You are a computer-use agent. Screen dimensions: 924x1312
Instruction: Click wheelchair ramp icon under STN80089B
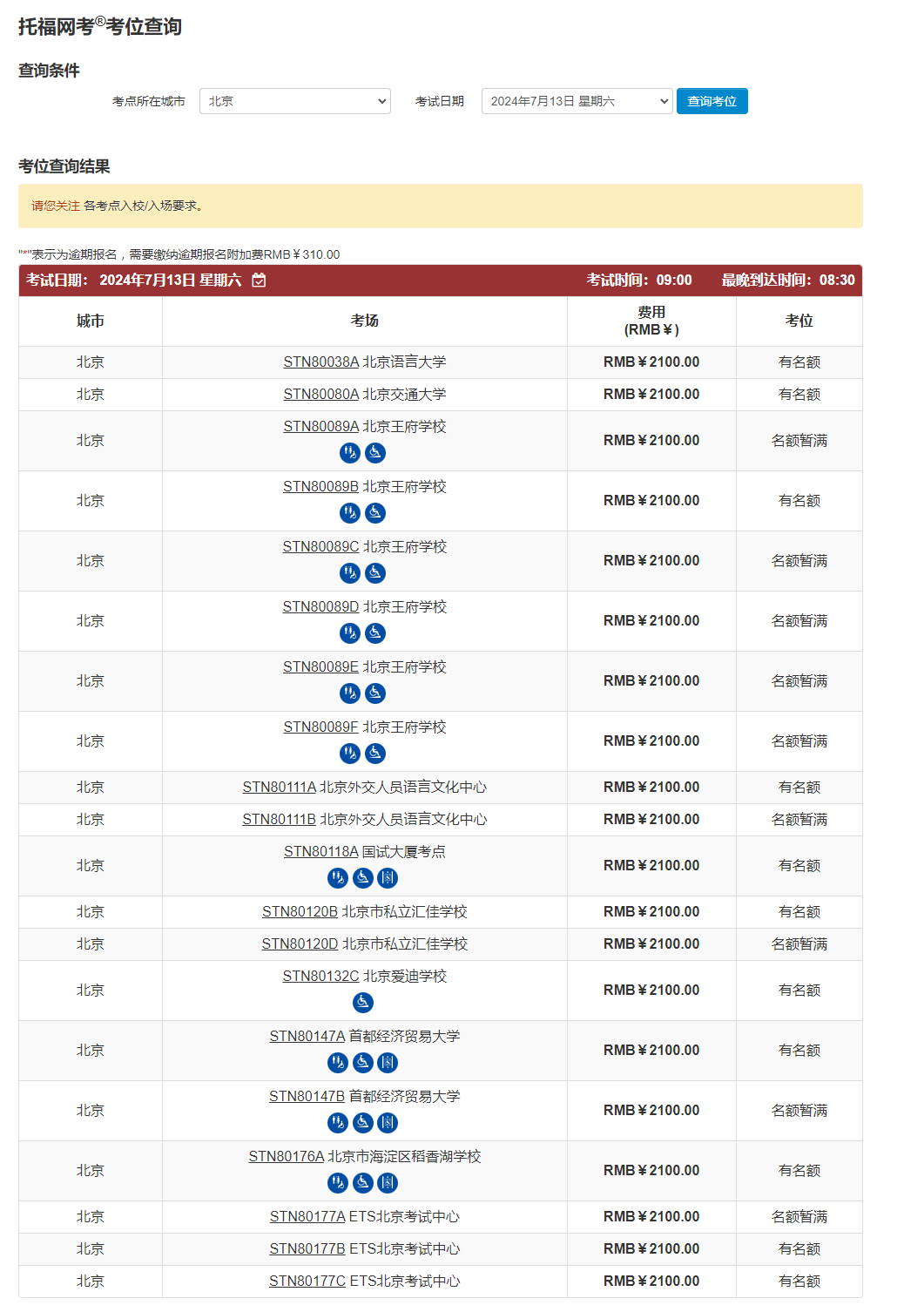click(x=375, y=513)
